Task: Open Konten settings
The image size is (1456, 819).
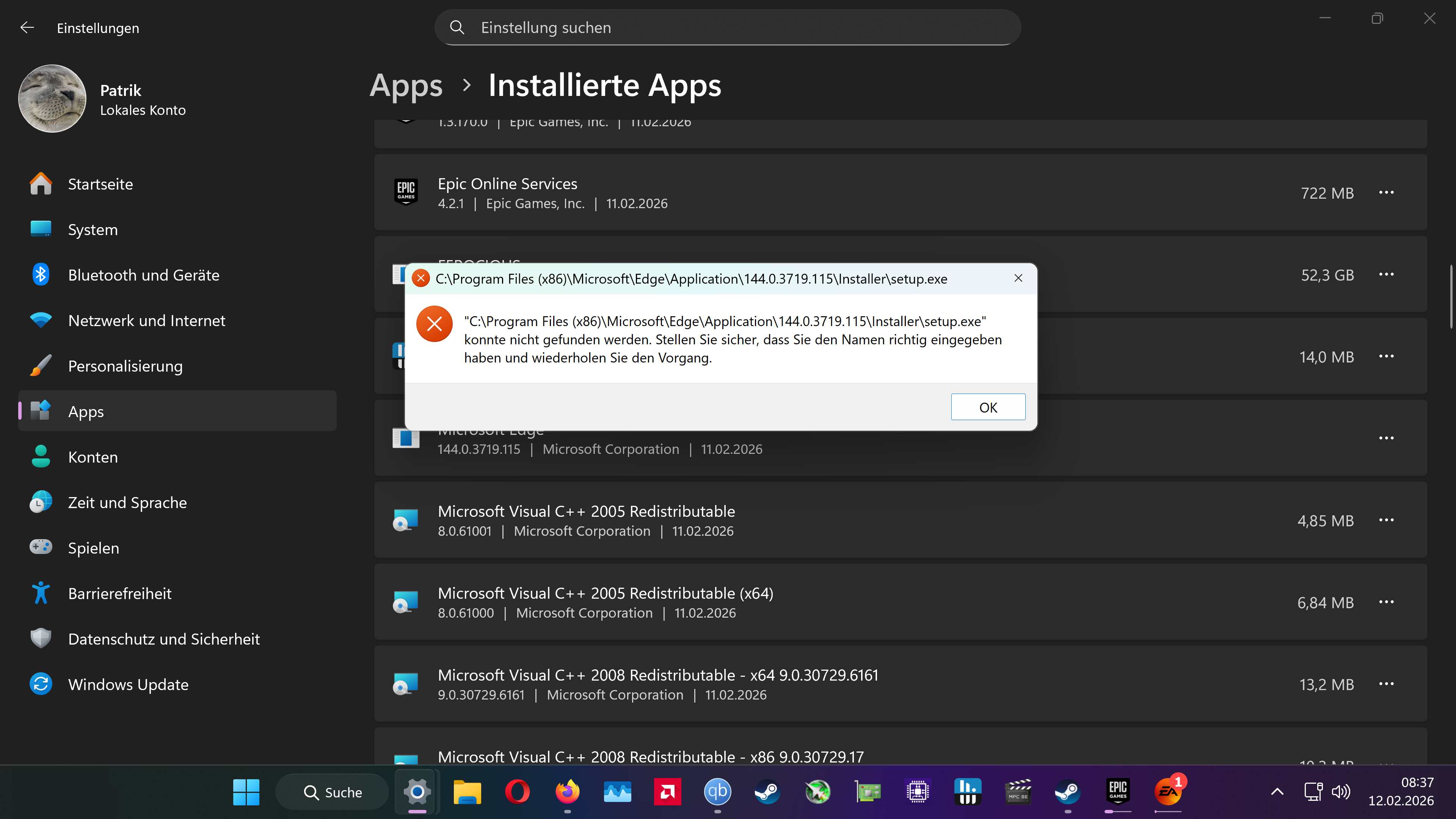Action: pos(93,457)
